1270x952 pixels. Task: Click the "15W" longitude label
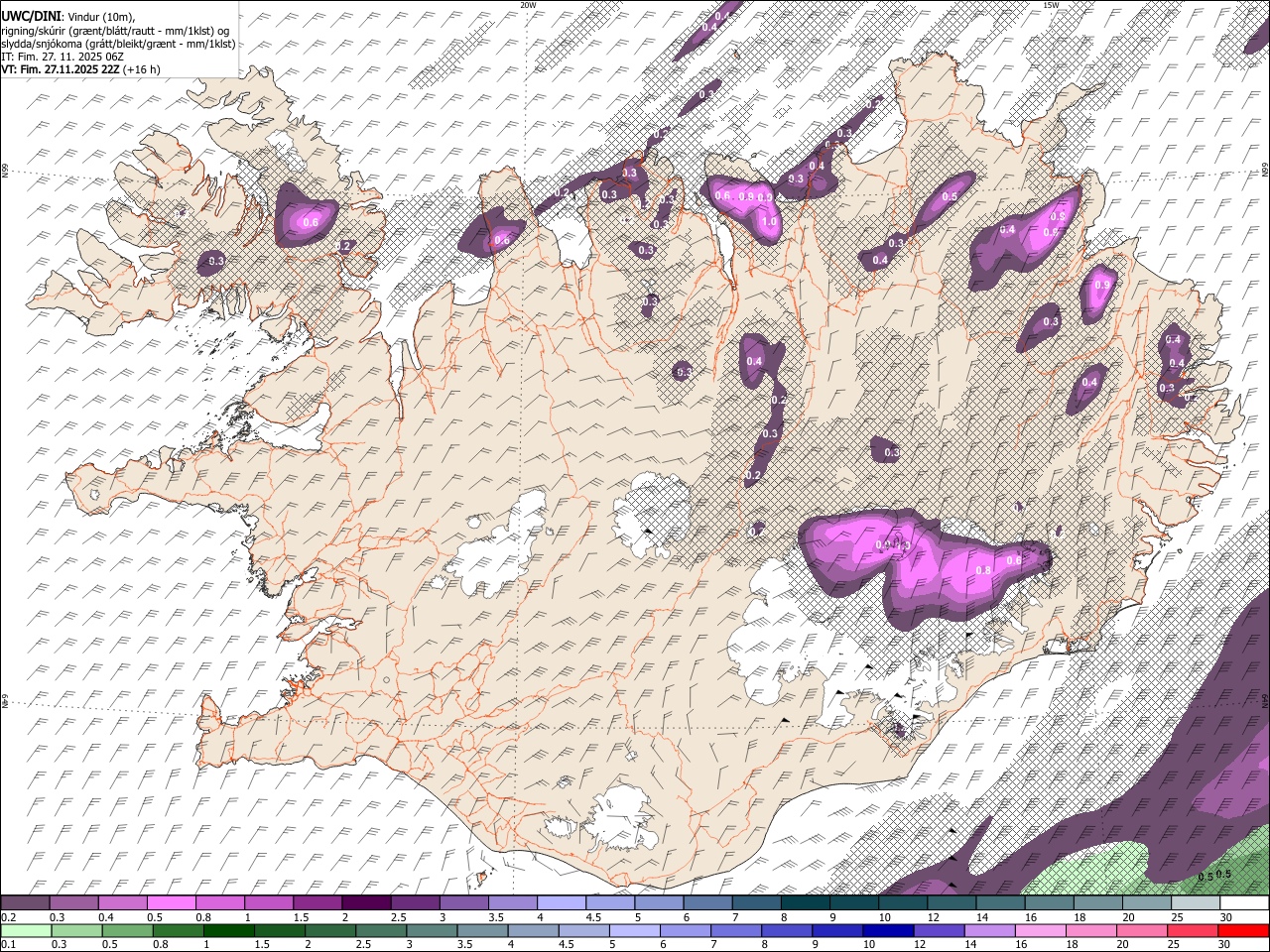(1051, 4)
